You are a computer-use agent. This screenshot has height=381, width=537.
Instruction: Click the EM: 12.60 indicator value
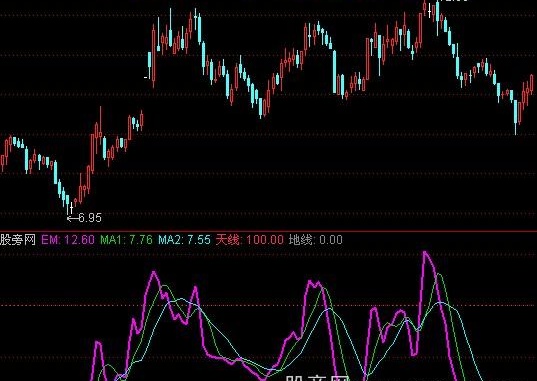pyautogui.click(x=68, y=239)
